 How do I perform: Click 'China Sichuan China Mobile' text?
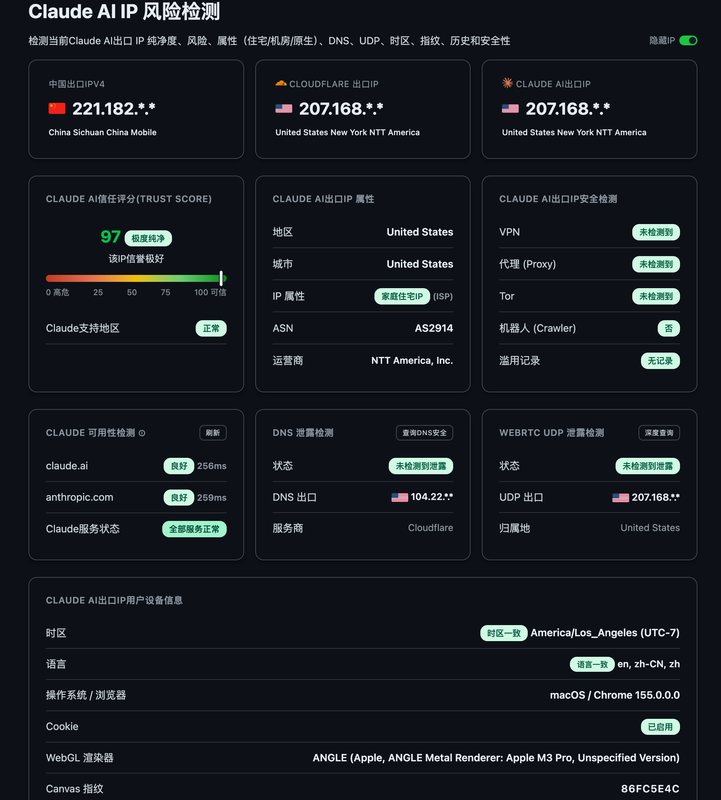tap(103, 132)
